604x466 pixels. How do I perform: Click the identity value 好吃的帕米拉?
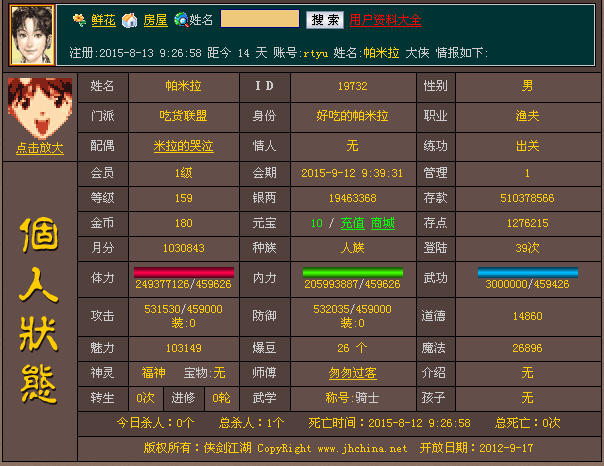[352, 116]
